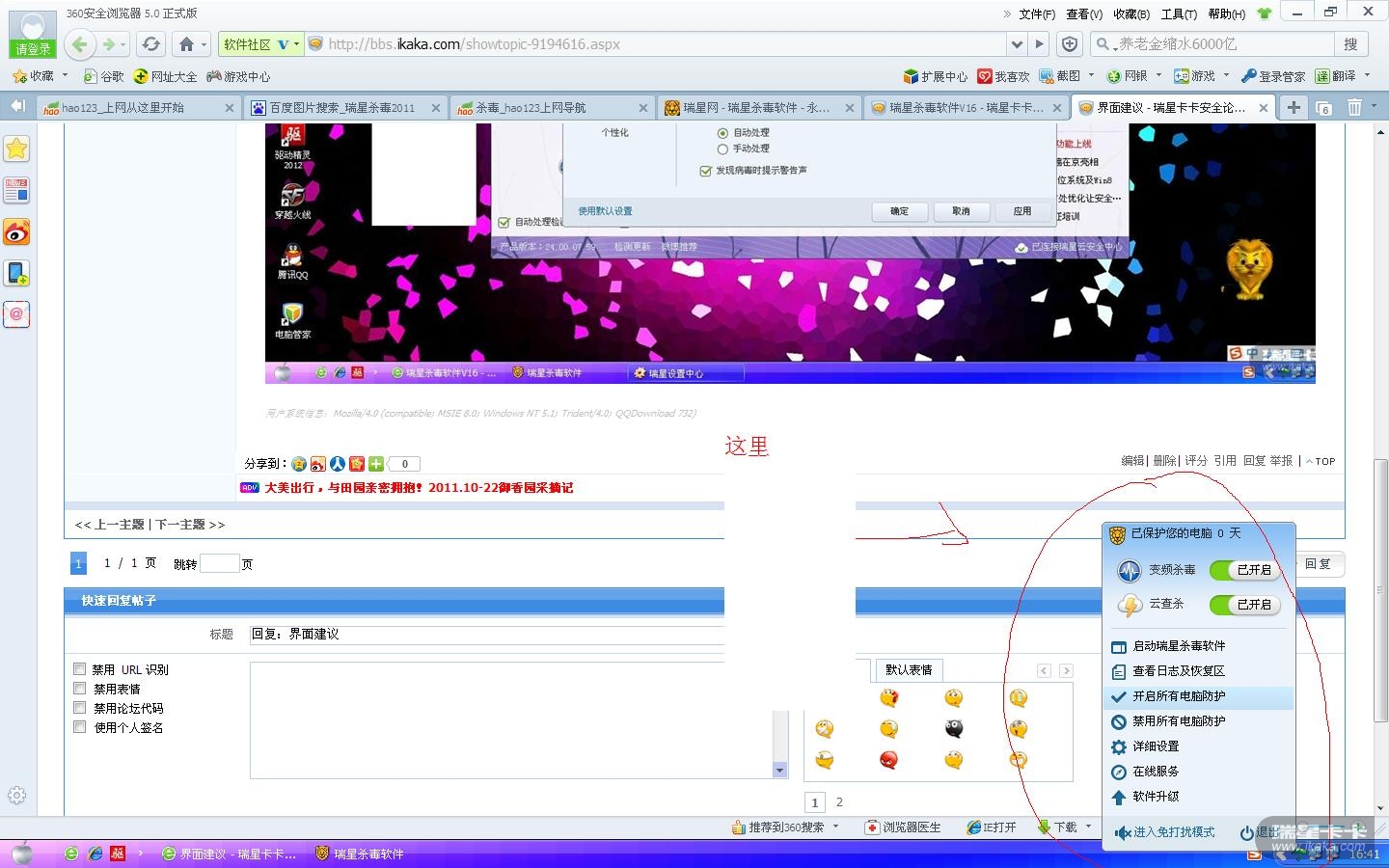Click the reply title input field

click(x=487, y=635)
